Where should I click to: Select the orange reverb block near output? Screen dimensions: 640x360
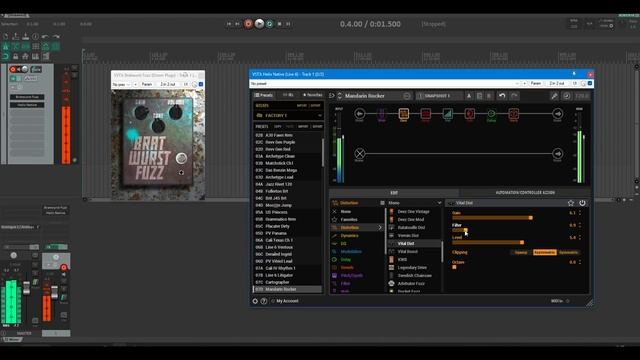coord(513,113)
